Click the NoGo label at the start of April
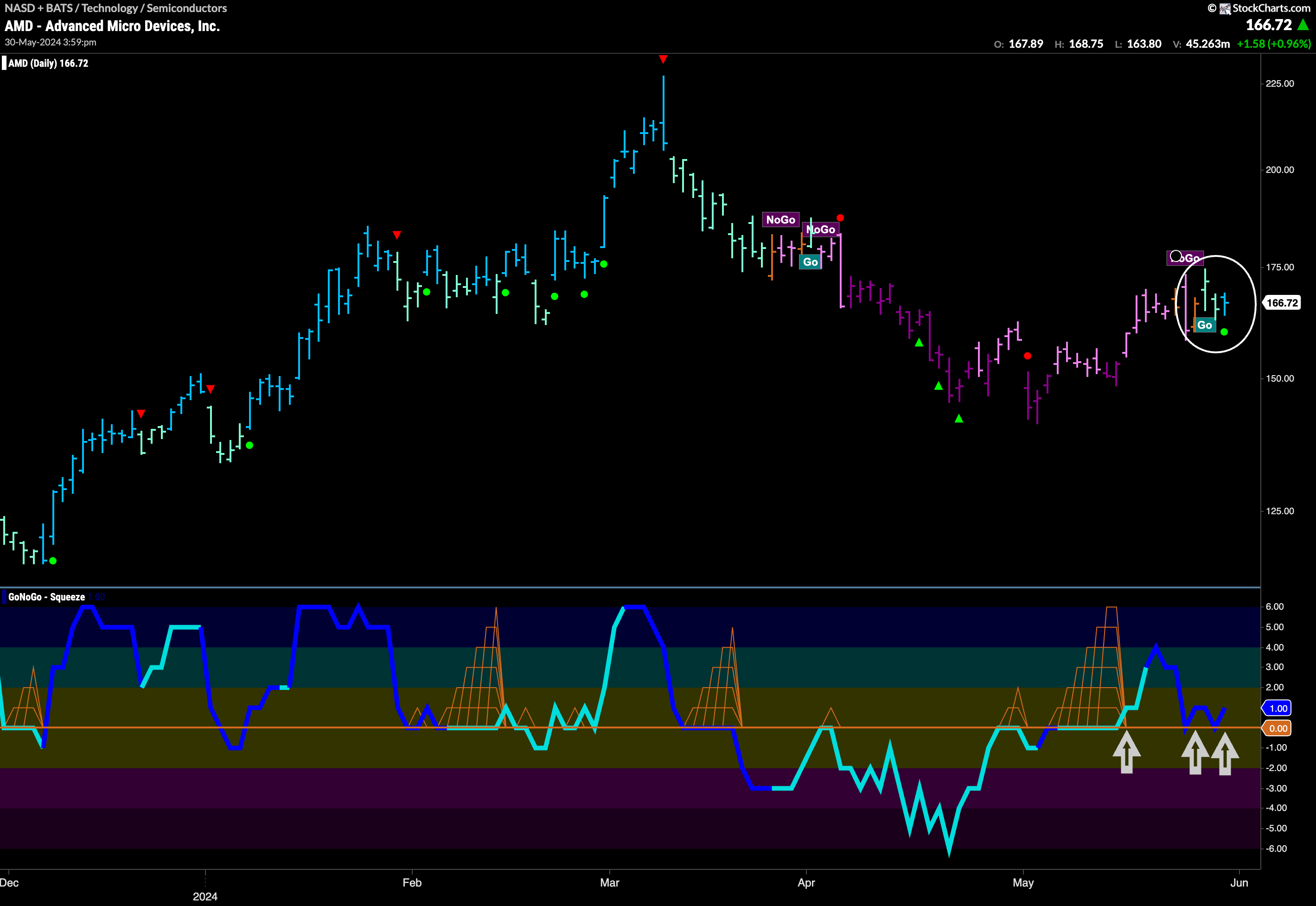Screen dimensions: 1316x906 click(821, 230)
